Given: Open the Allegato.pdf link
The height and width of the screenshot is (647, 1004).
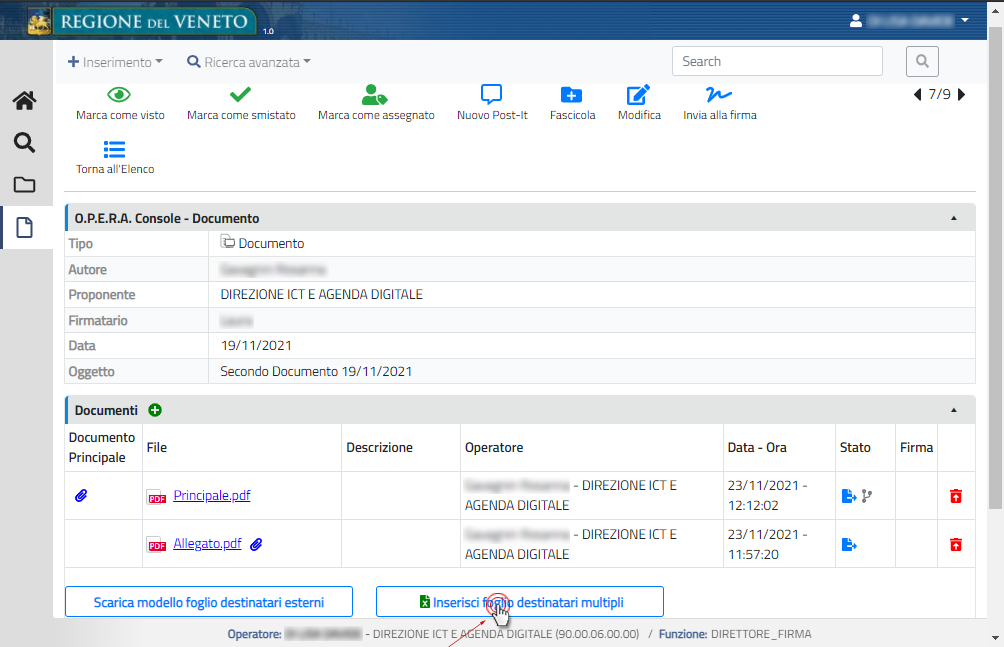Looking at the screenshot, I should coord(207,544).
